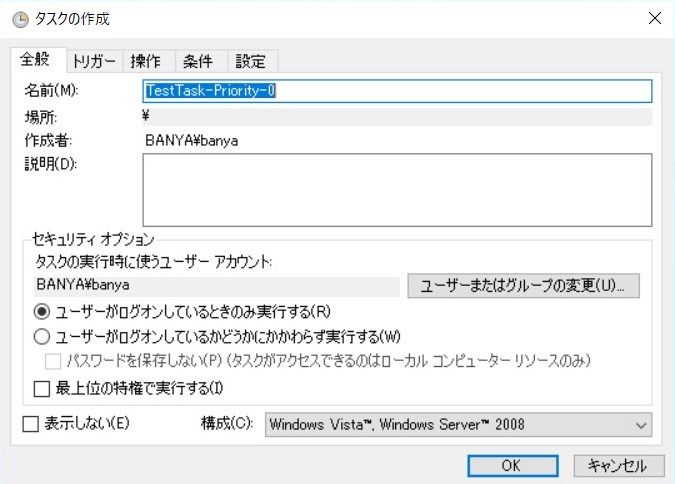Open the 構成 dropdown showing Windows Vista
Screen dimensions: 675x484
coord(458,425)
